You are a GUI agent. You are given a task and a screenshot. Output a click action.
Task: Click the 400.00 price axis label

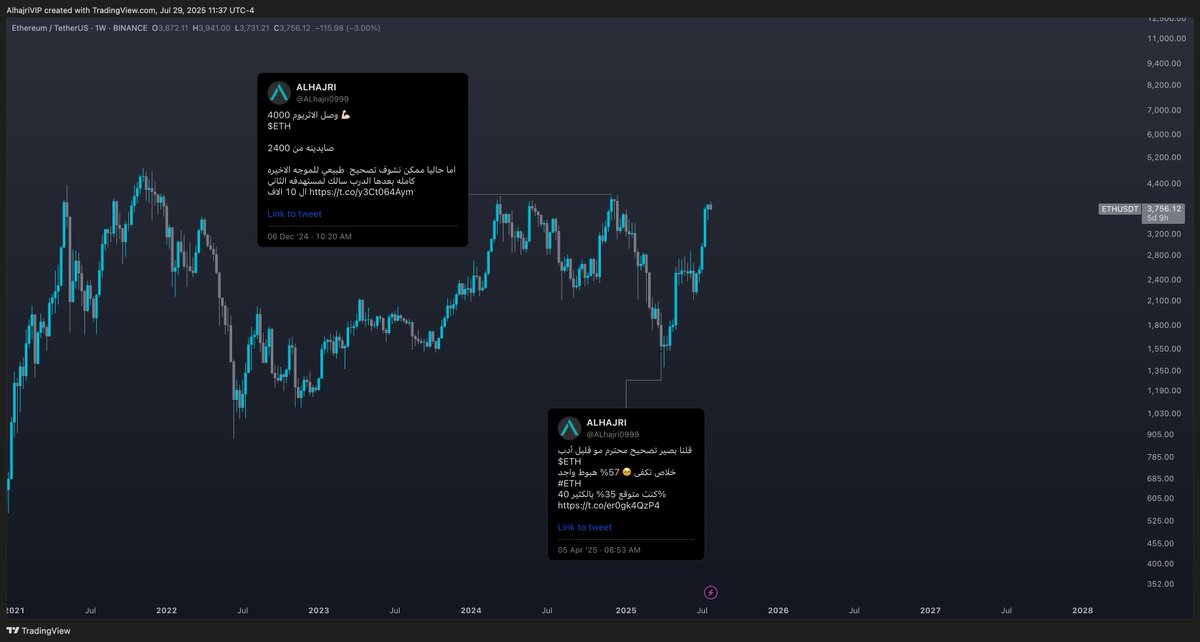tap(1160, 563)
